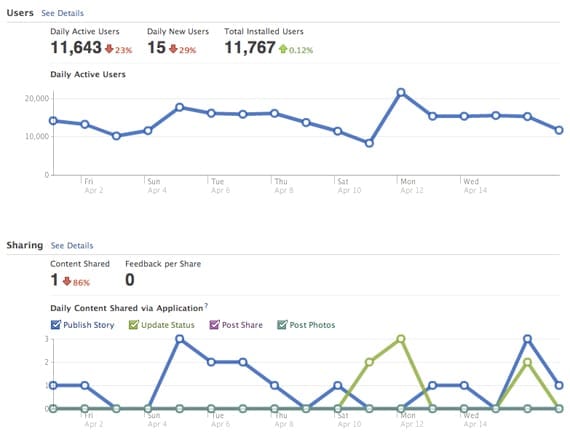Click the Update Status peak point at value 3
This screenshot has height=448, width=570.
401,339
